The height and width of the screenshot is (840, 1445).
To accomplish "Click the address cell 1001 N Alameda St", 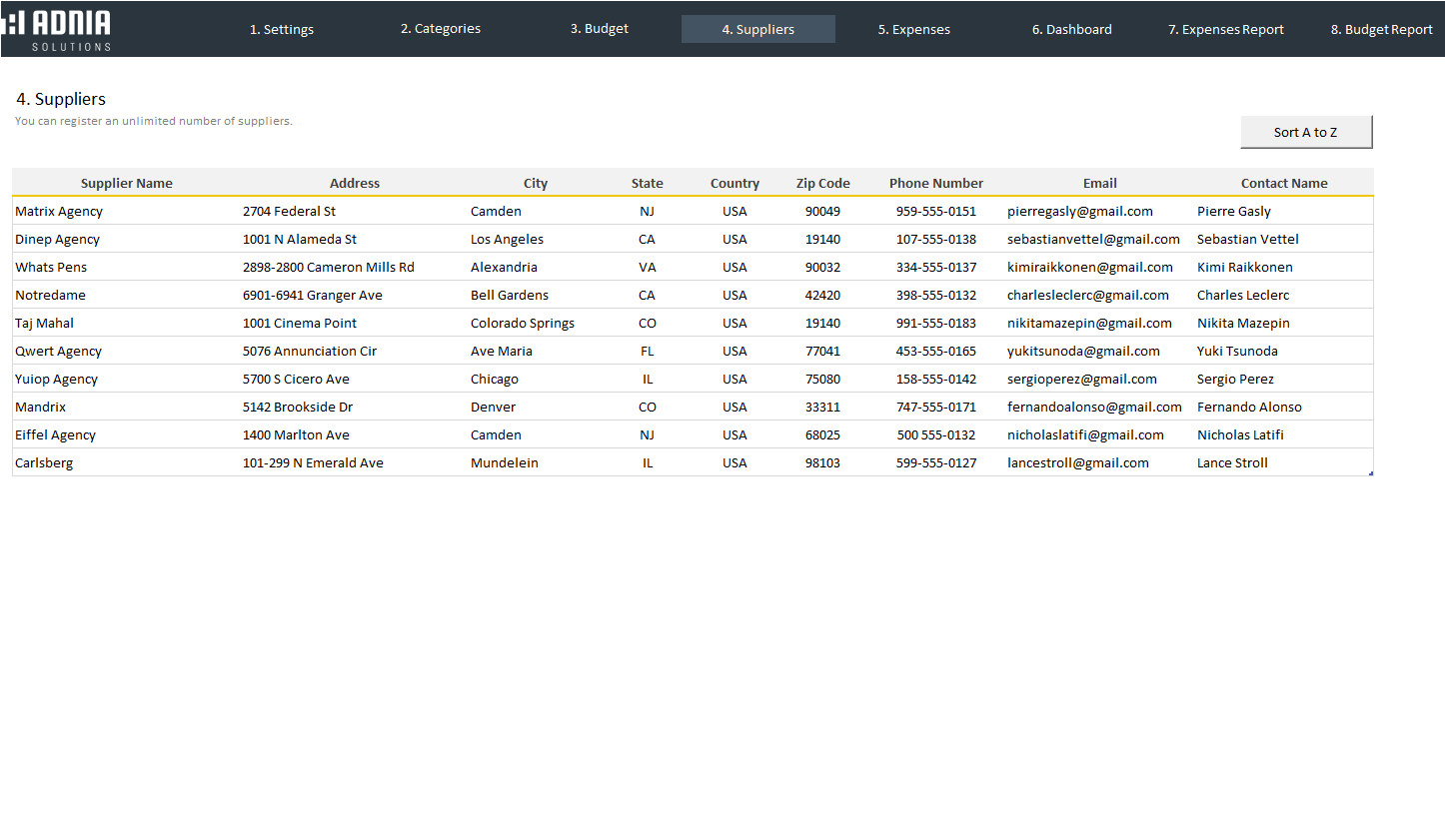I will 300,239.
